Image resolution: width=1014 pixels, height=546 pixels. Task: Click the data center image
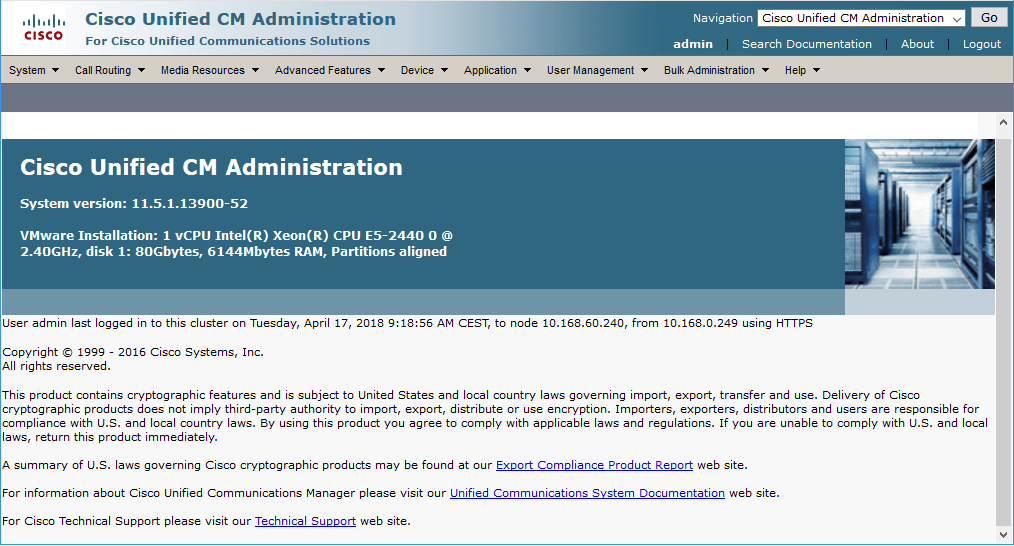coord(920,214)
